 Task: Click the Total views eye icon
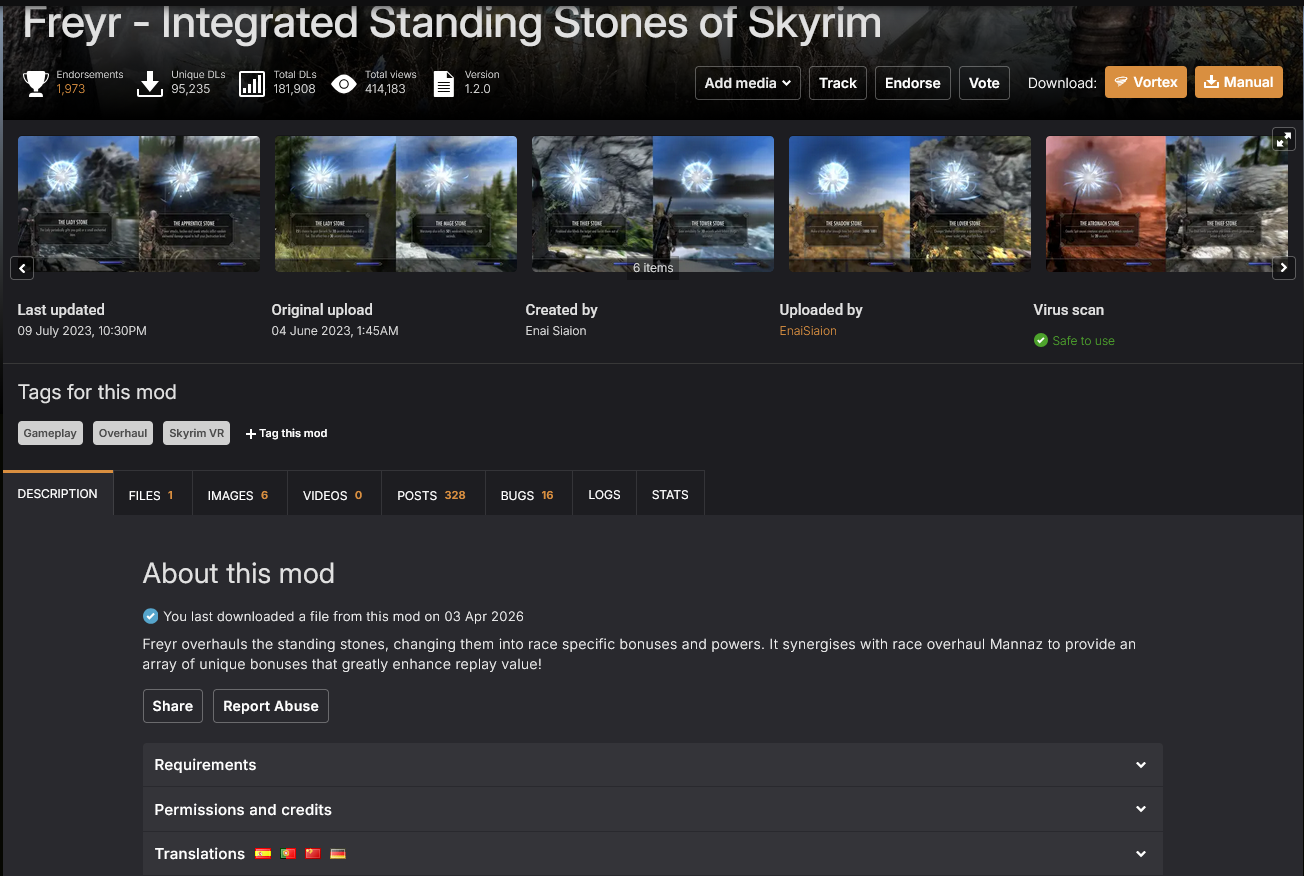point(344,83)
